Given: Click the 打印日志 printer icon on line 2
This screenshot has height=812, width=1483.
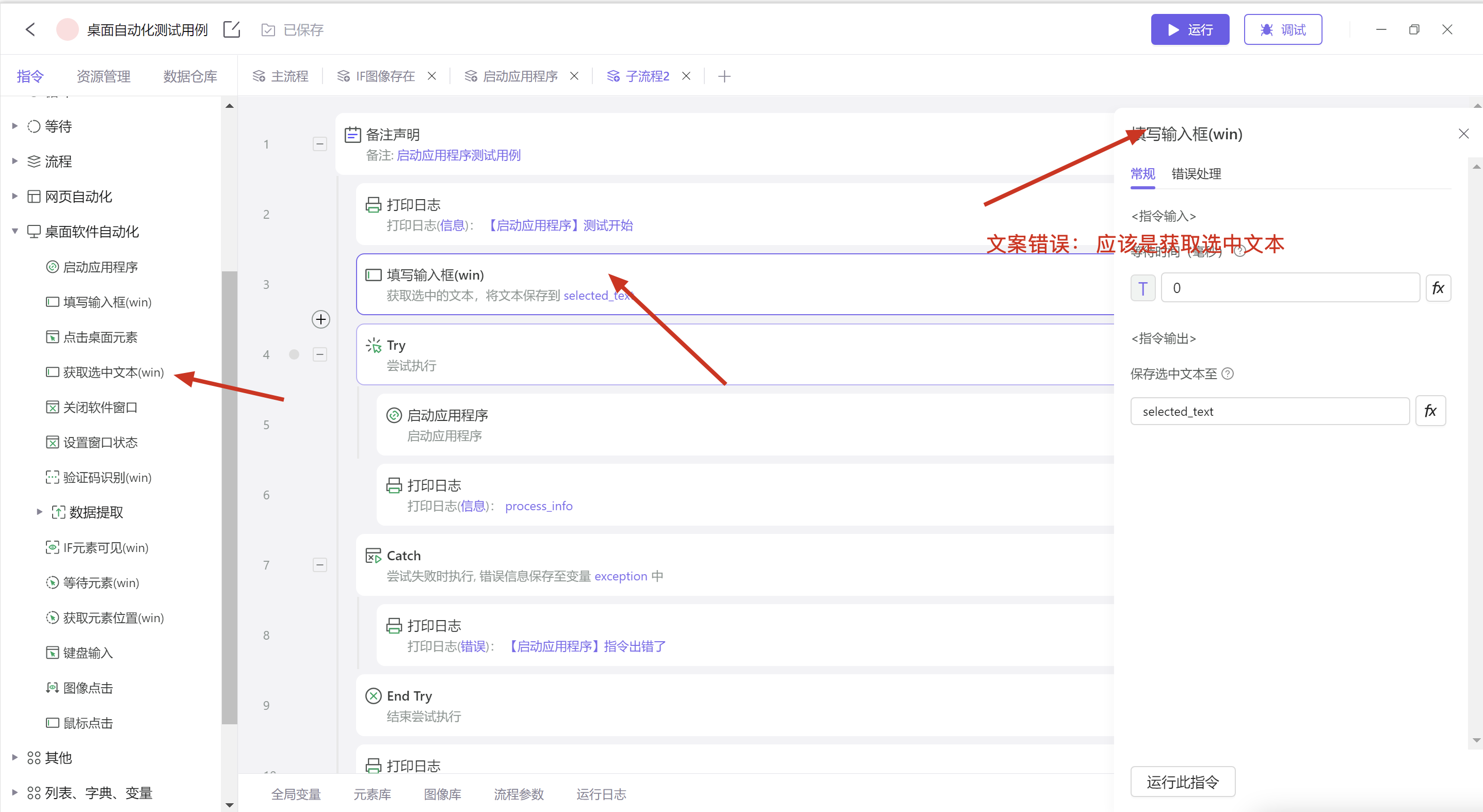Looking at the screenshot, I should (373, 205).
